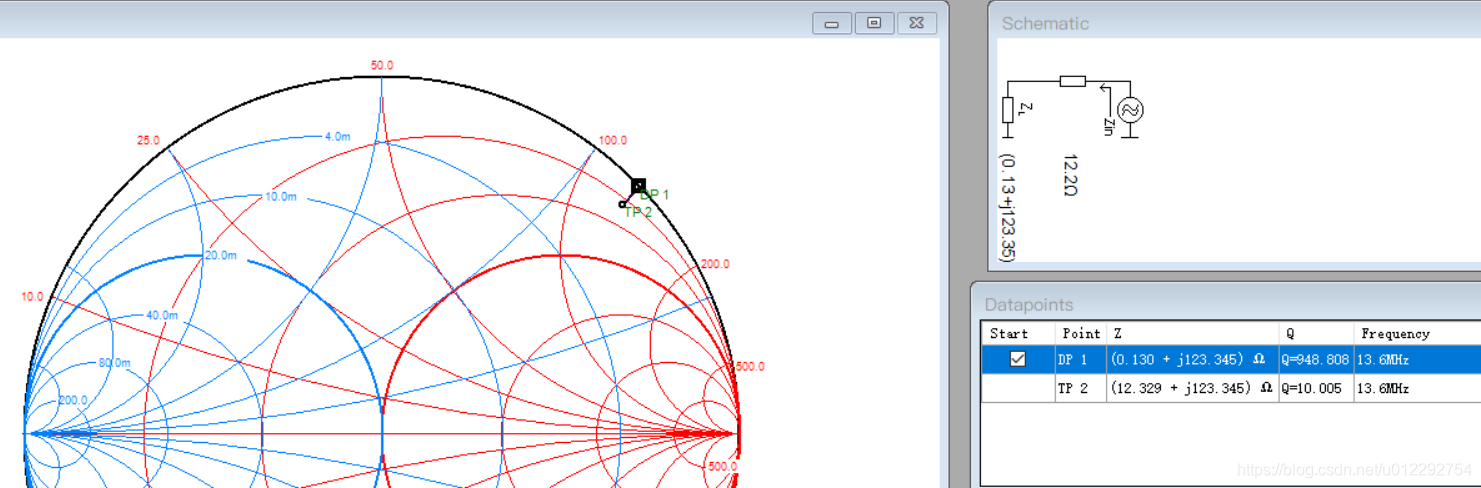The height and width of the screenshot is (488, 1481).
Task: Click the Point column header
Action: (x=1080, y=333)
